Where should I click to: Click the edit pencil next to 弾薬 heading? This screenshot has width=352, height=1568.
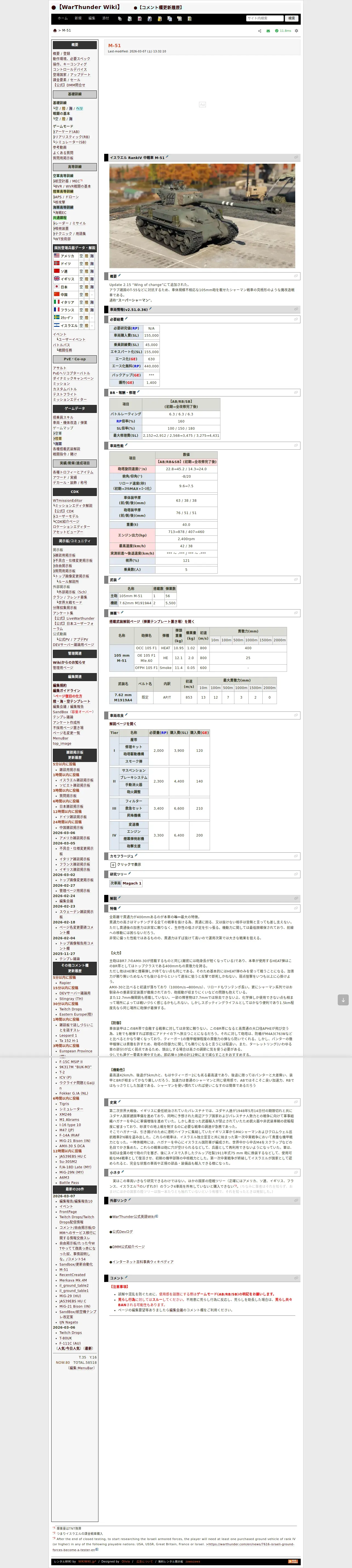pos(123,612)
